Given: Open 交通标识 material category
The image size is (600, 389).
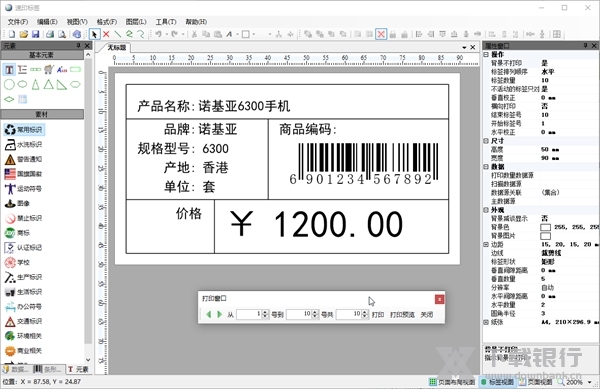Looking at the screenshot, I should [x=23, y=321].
